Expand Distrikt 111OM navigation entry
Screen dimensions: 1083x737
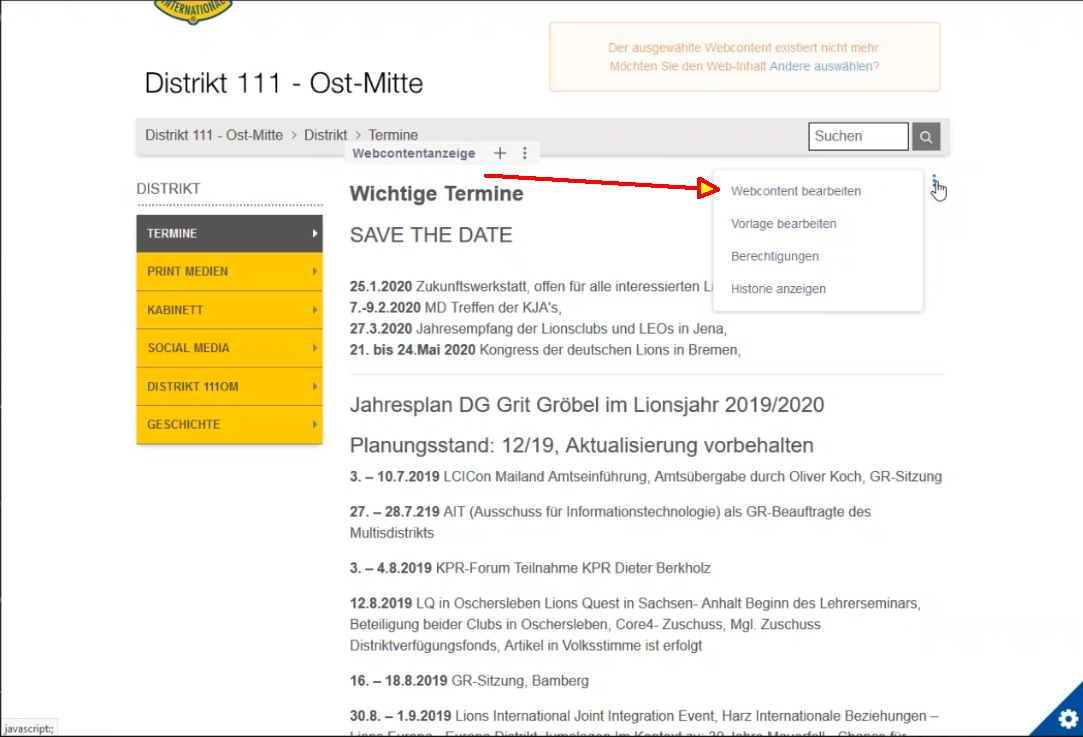click(x=229, y=387)
